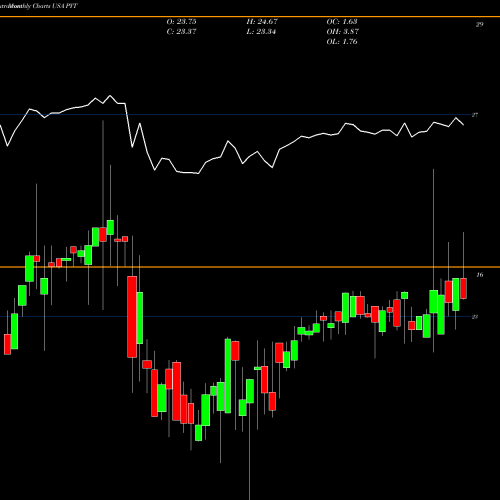
Task: Select the open value "O: 23.75"
Action: (181, 22)
